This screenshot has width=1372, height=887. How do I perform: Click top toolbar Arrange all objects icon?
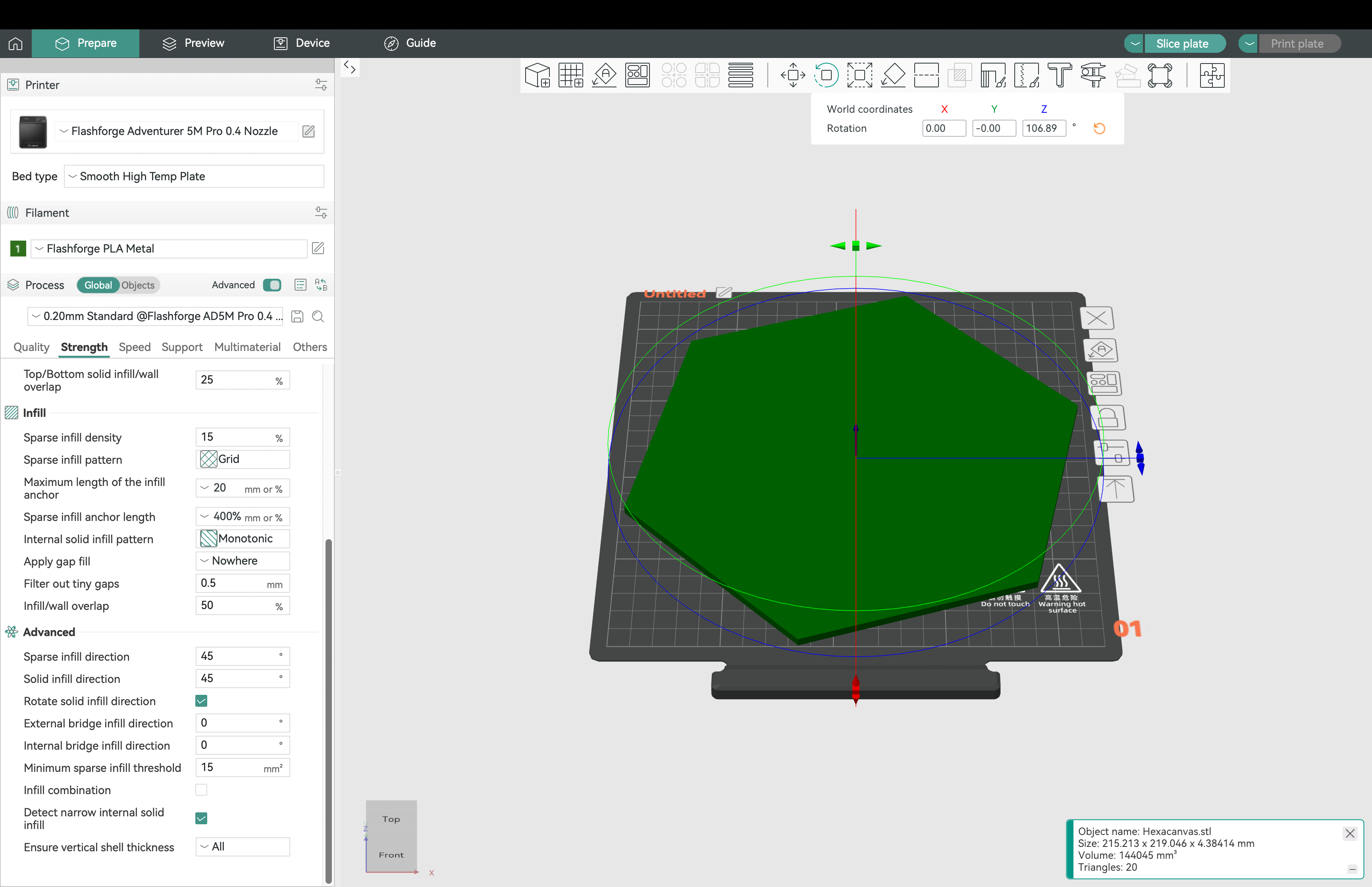point(637,75)
